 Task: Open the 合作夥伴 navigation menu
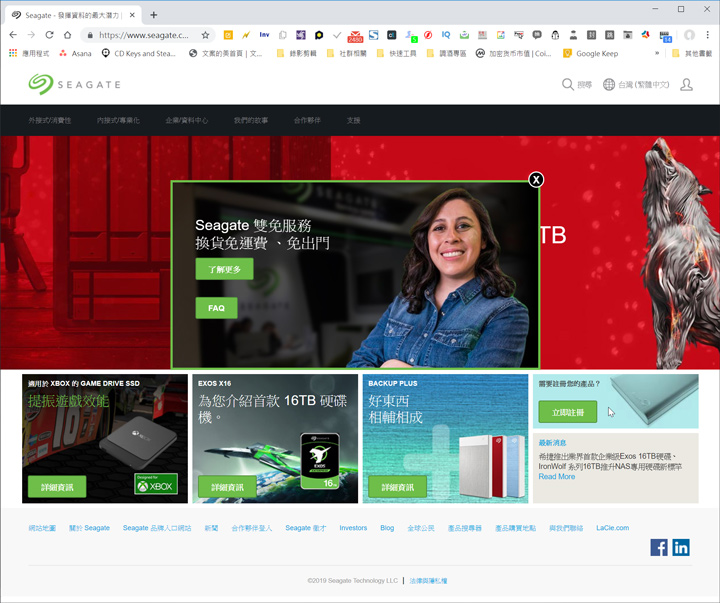(307, 120)
